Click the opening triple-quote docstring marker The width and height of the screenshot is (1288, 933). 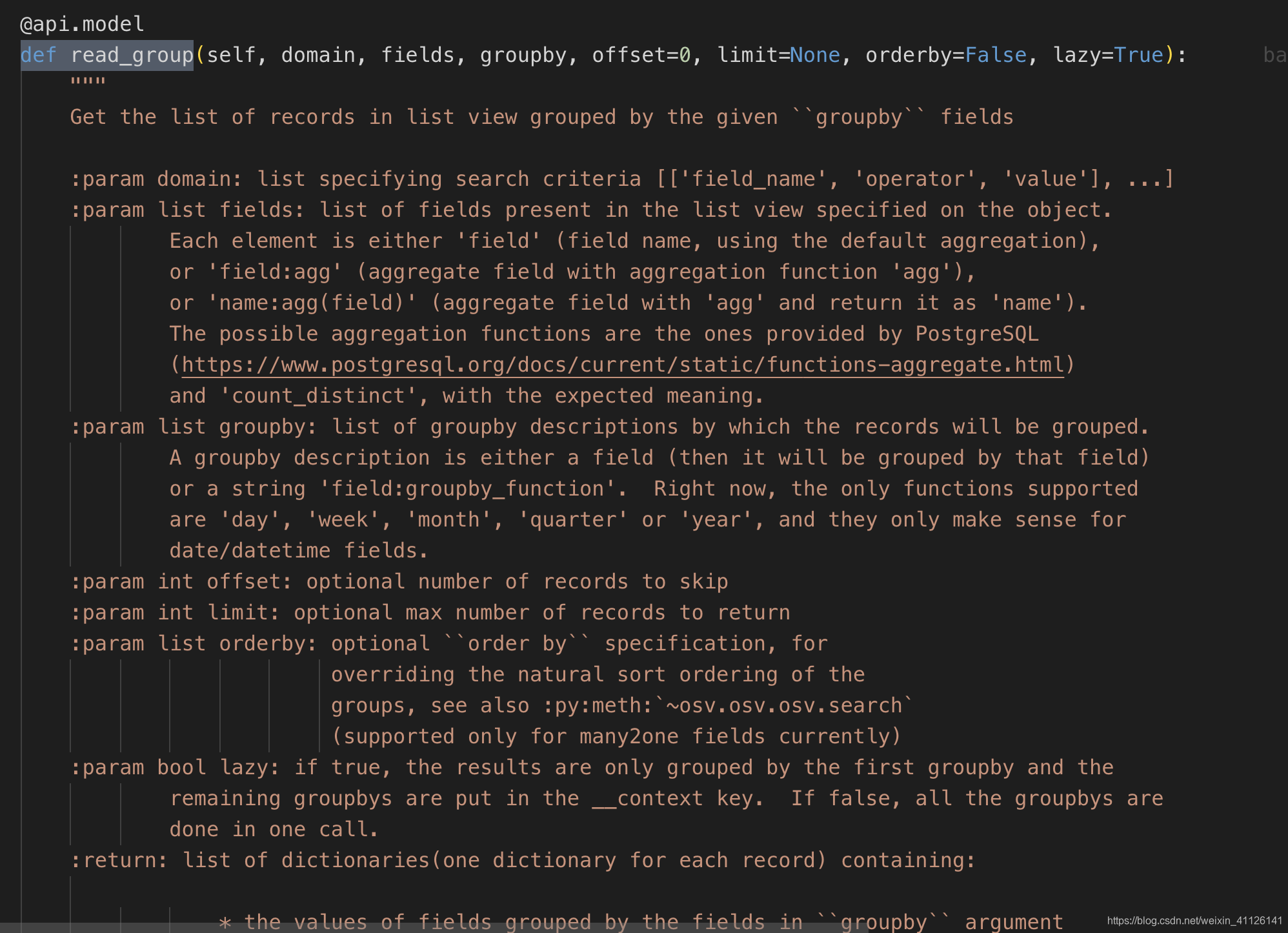point(88,81)
